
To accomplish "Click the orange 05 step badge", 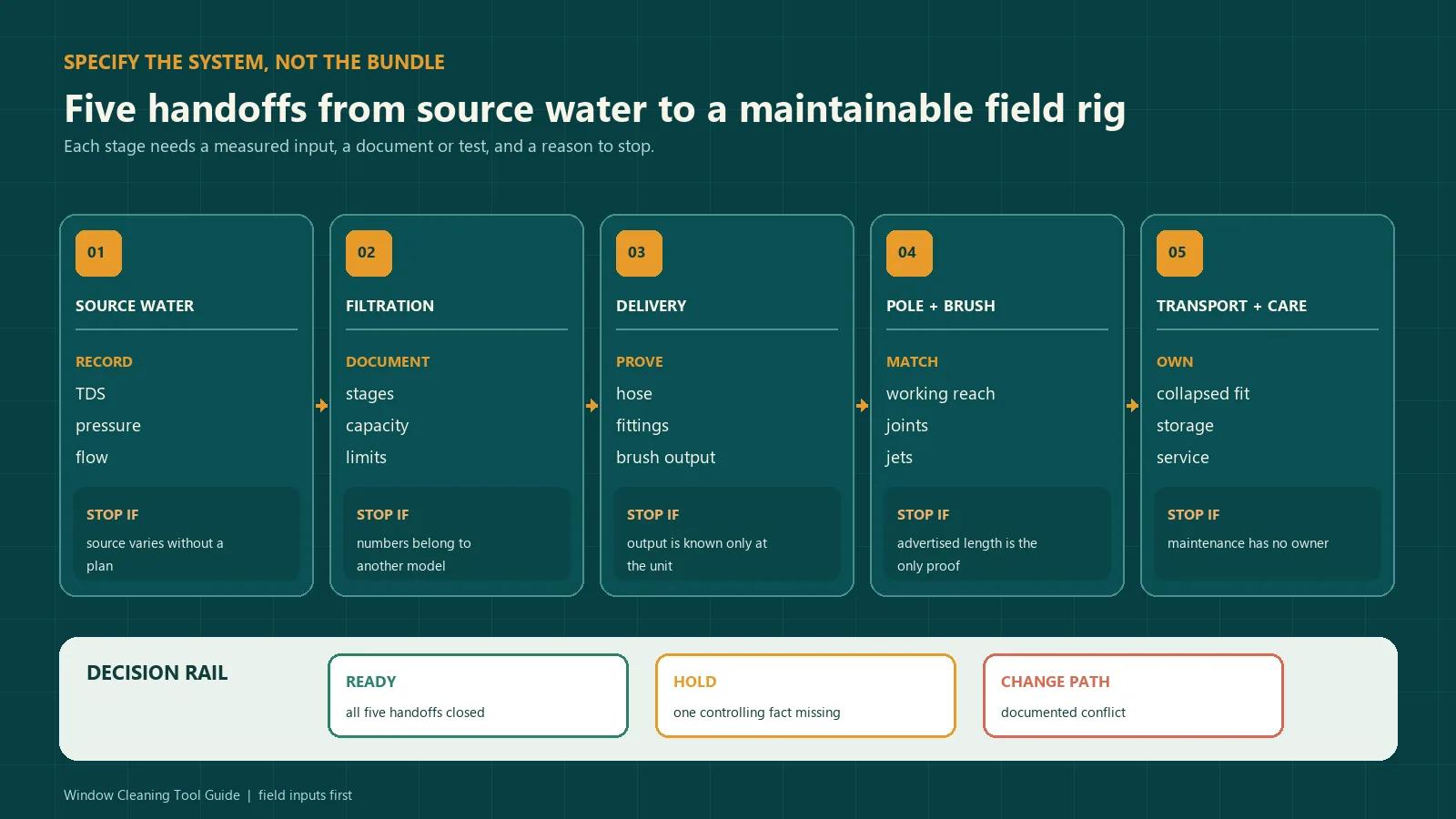I will click(x=1179, y=253).
